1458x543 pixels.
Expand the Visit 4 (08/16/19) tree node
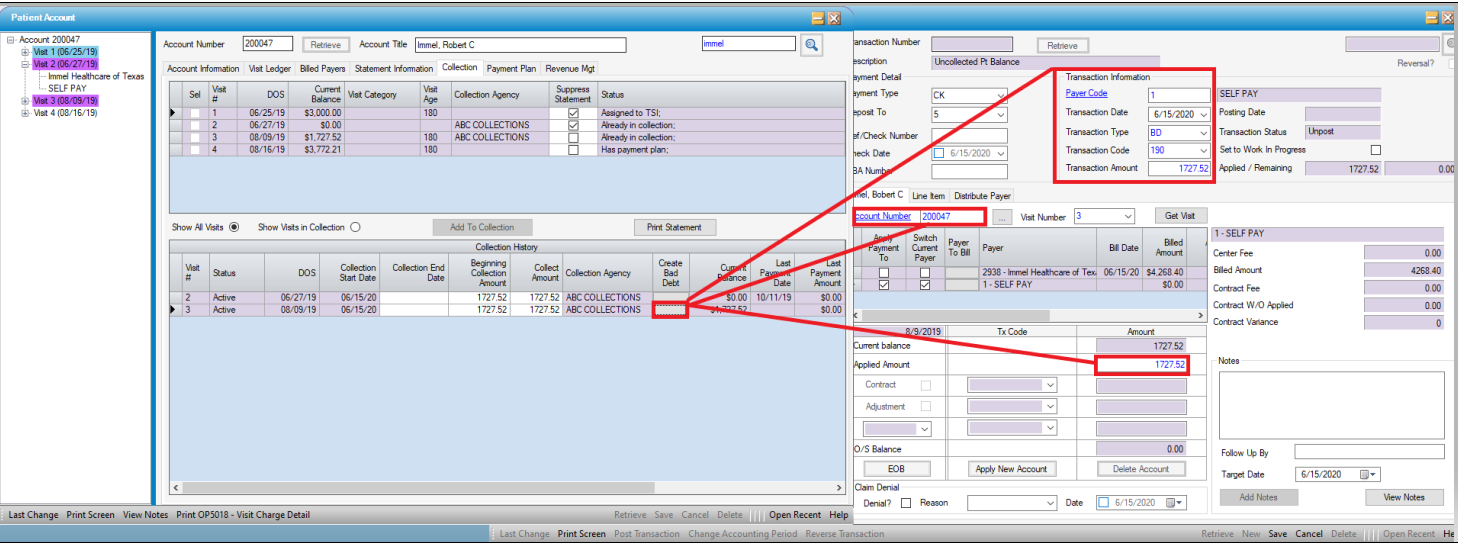(26, 113)
